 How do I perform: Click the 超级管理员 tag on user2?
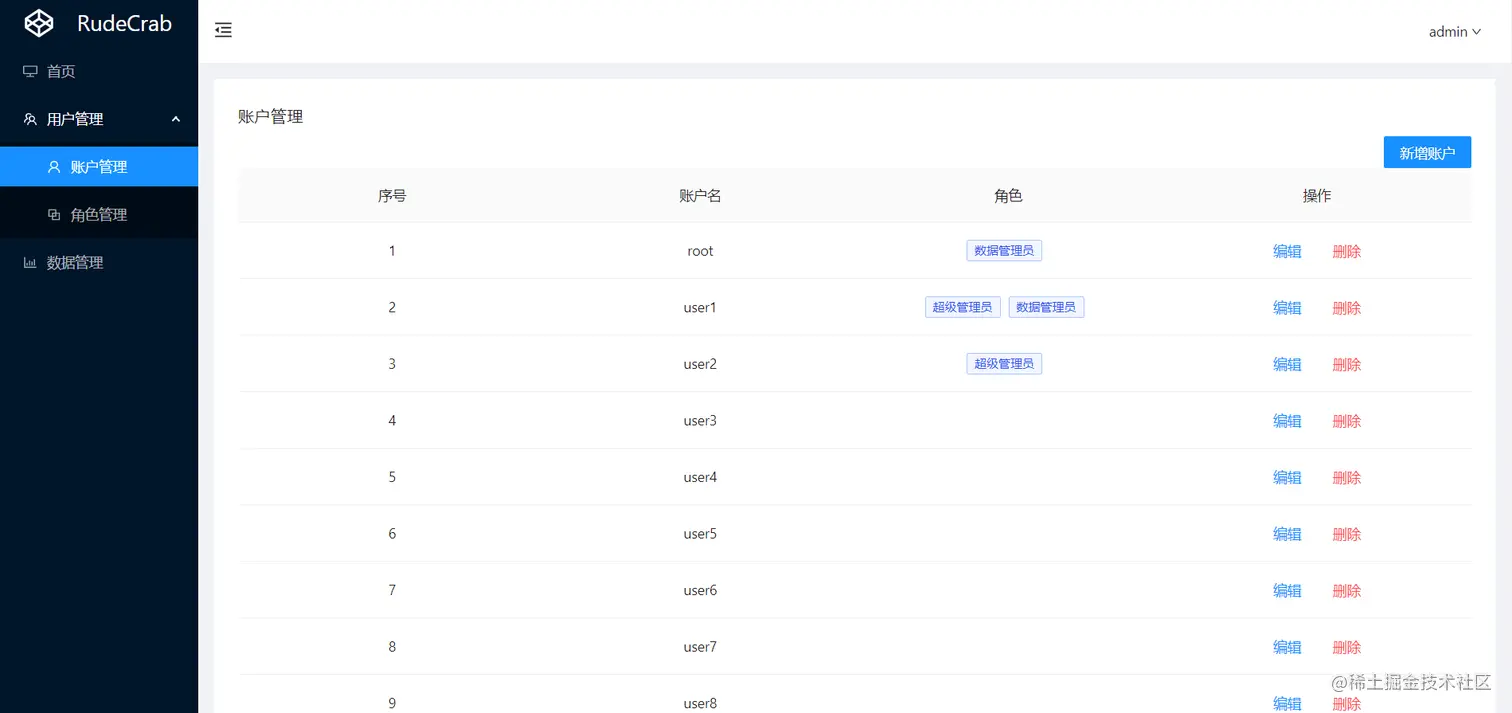(1004, 364)
